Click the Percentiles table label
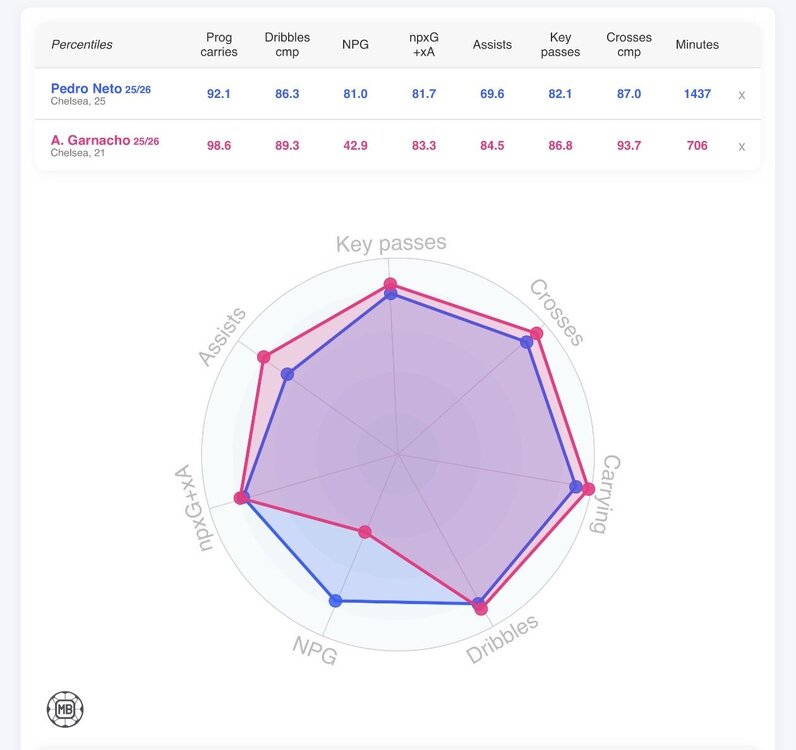 (x=82, y=45)
